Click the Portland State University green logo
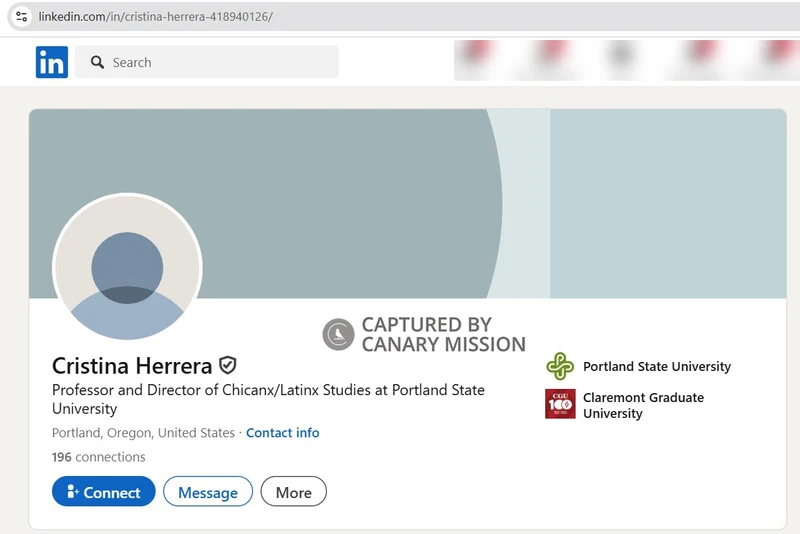 pos(560,366)
